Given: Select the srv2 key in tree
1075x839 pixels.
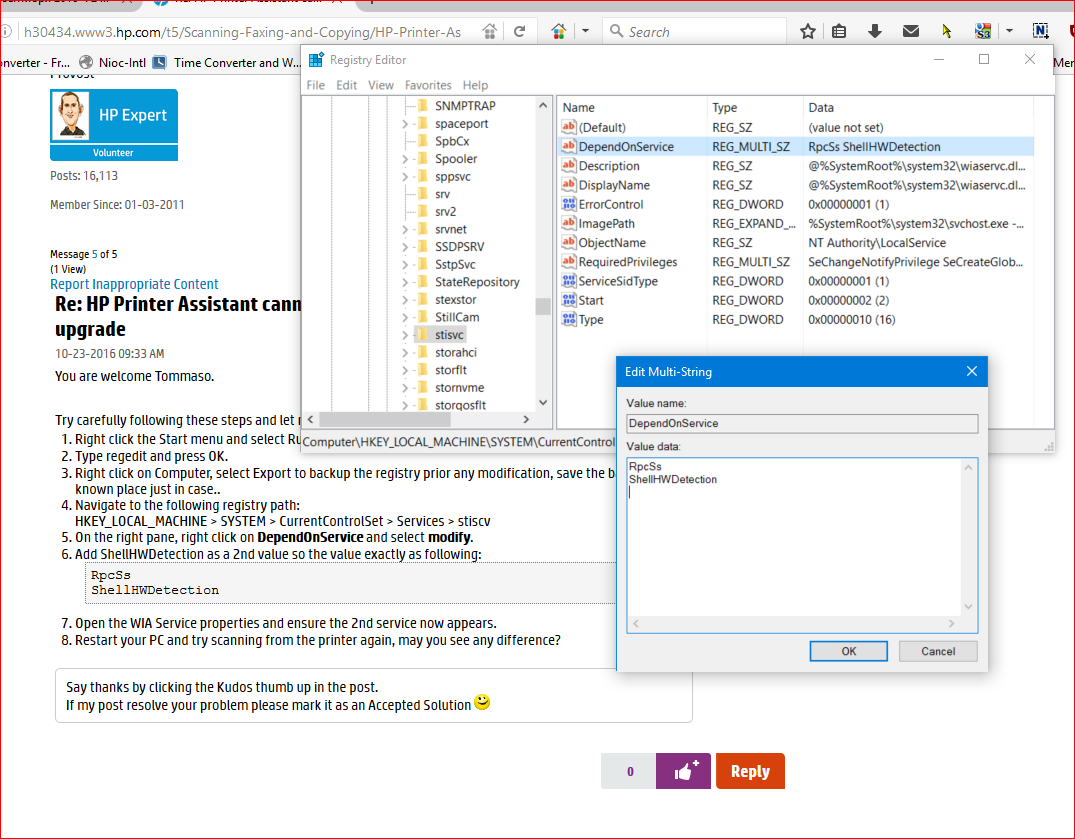Looking at the screenshot, I should [x=445, y=212].
